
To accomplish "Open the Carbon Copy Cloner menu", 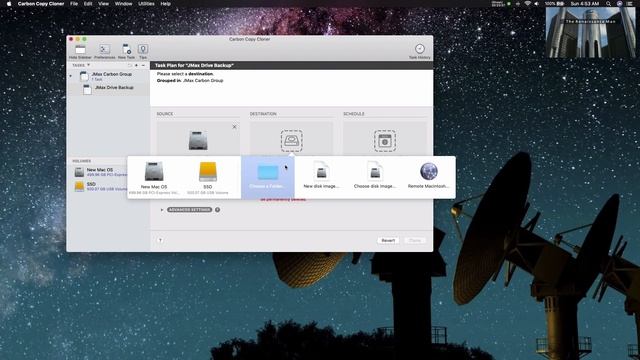I will pyautogui.click(x=41, y=4).
